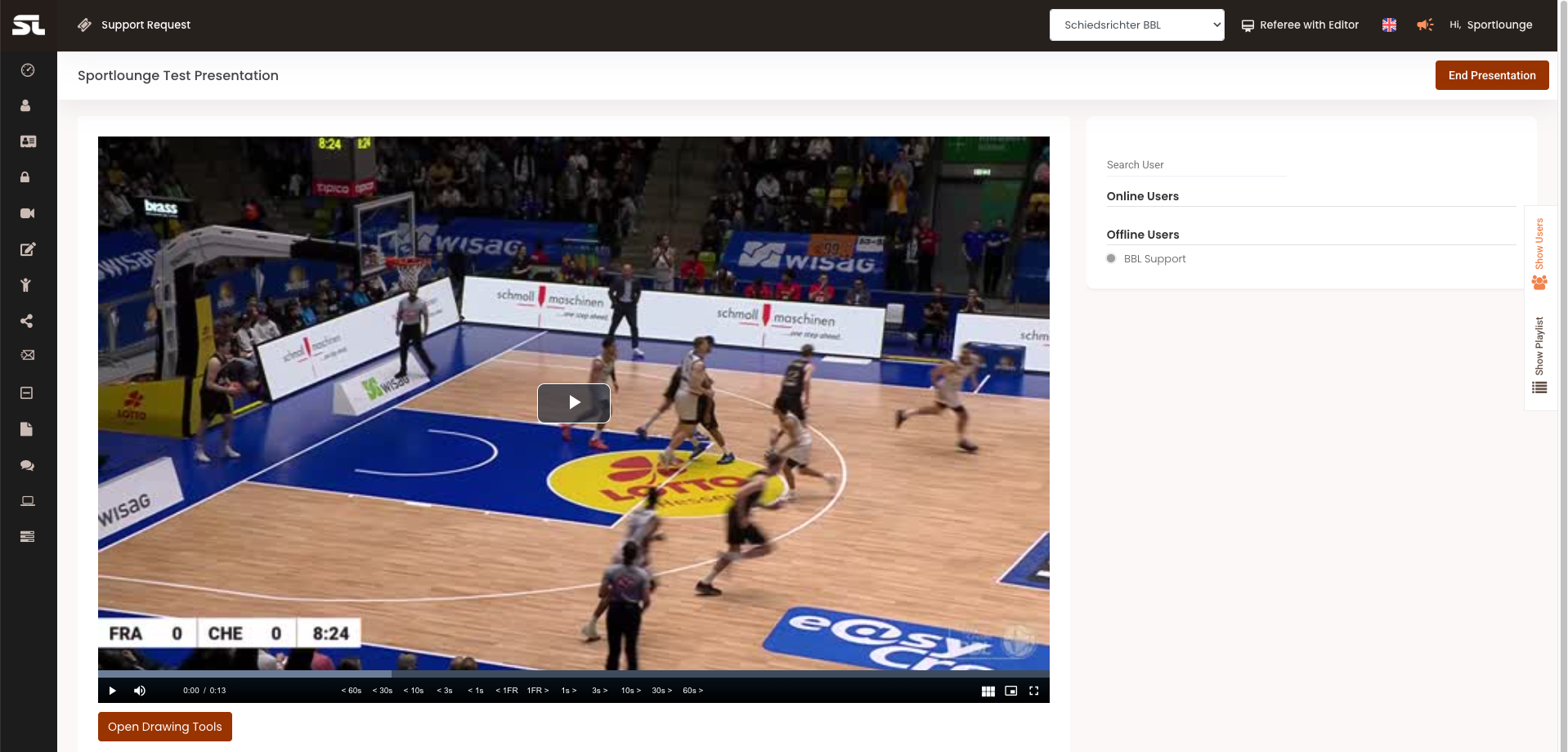Screen dimensions: 1568x752
Task: Open the Support Request link
Action: click(x=146, y=25)
